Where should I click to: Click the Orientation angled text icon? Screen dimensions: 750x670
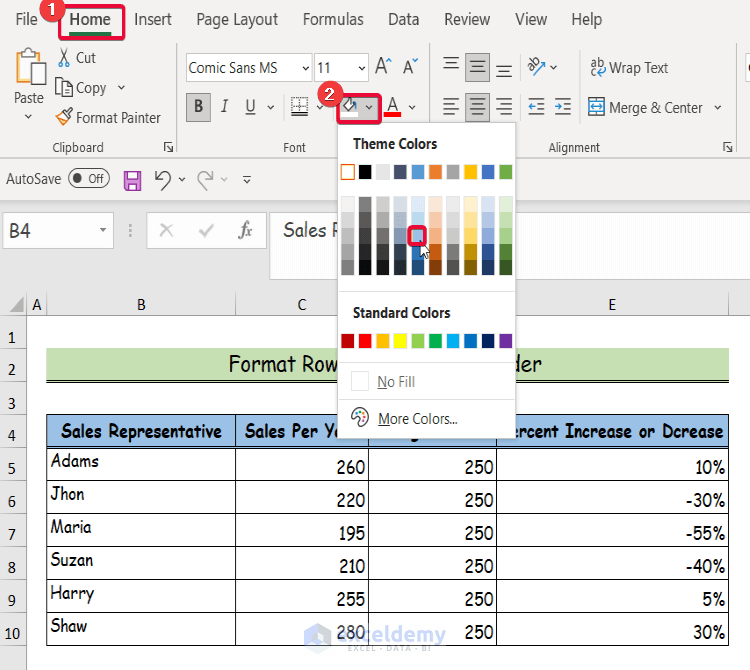coord(536,66)
